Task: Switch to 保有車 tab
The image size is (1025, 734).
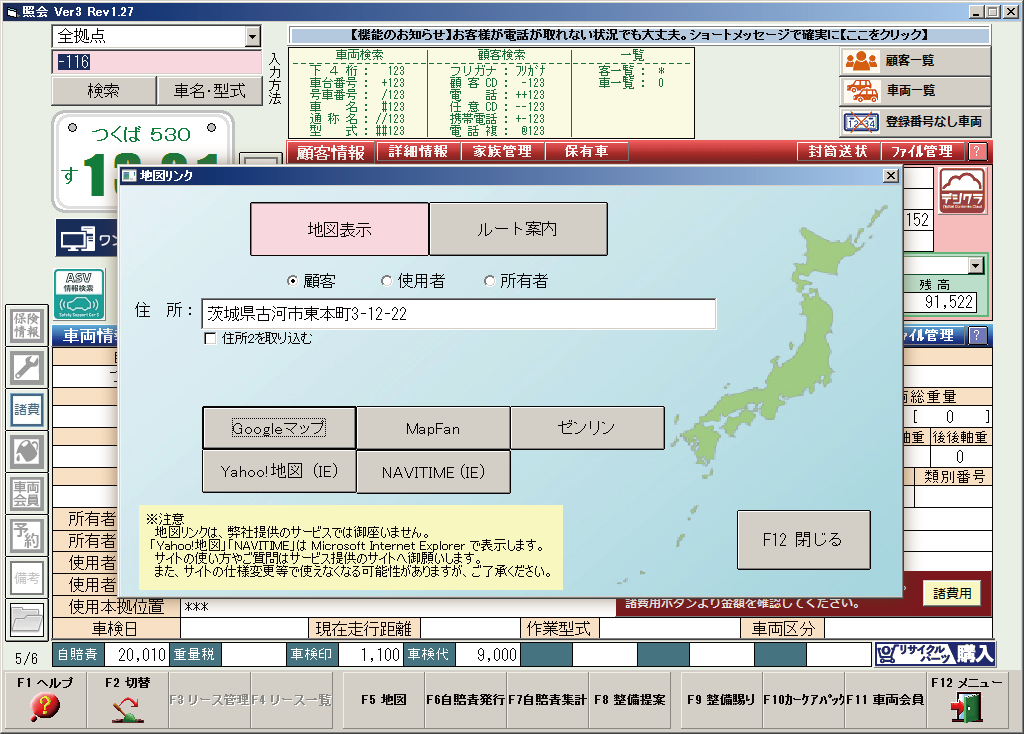Action: click(x=586, y=152)
